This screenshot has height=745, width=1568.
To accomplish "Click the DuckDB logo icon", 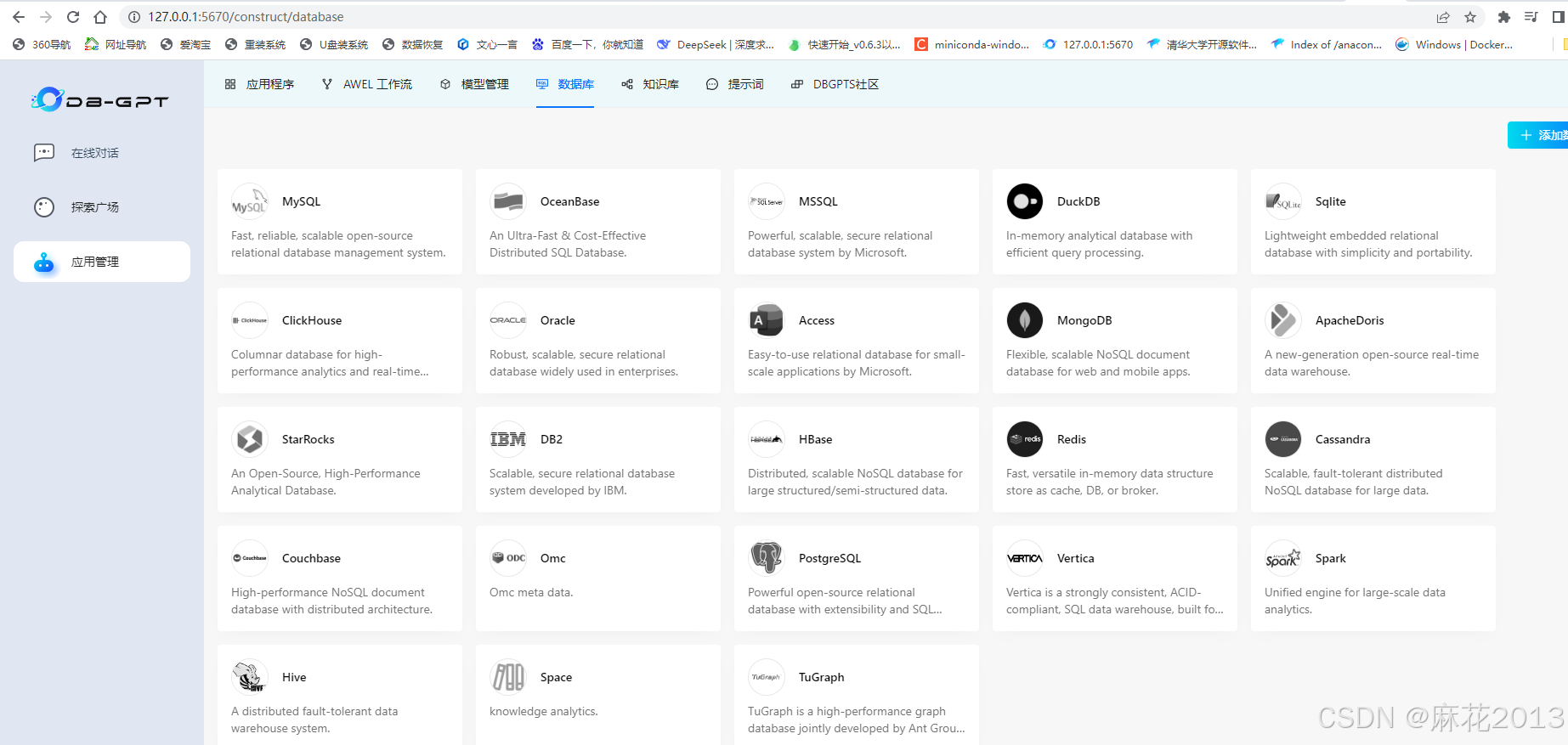I will coord(1025,201).
